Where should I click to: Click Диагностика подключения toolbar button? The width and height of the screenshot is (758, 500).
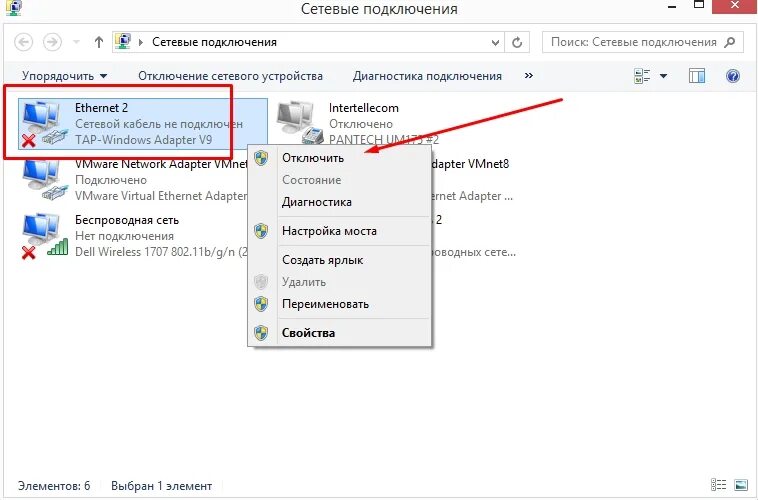(427, 76)
